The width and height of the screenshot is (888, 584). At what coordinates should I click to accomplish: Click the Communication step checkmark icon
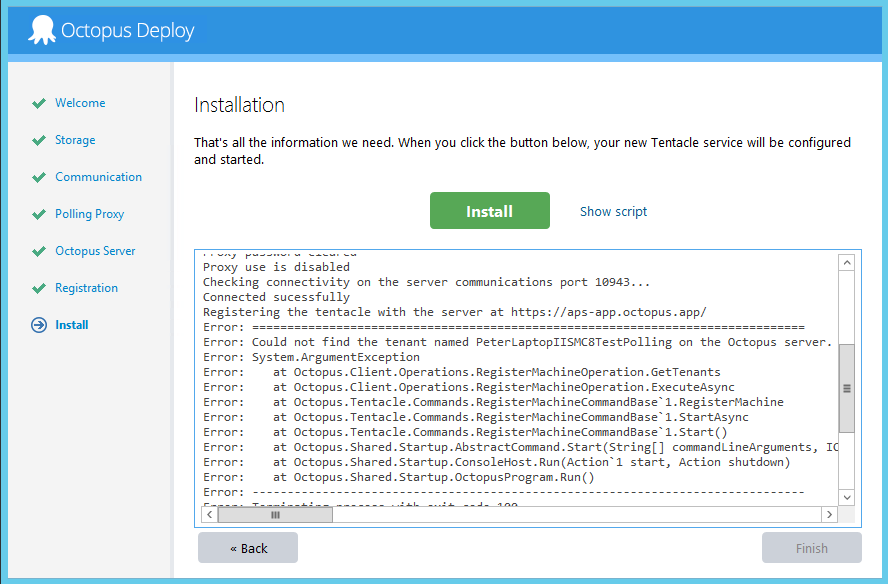[x=39, y=177]
